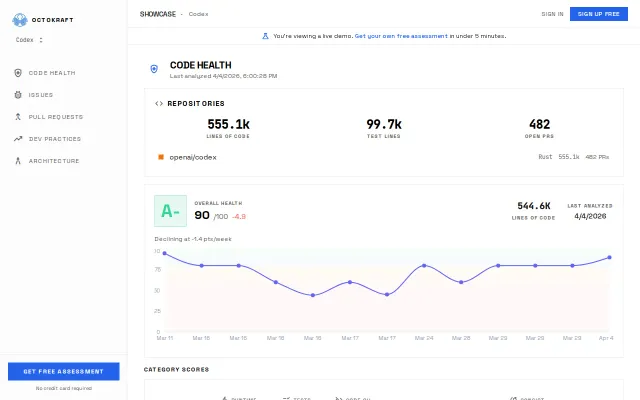Click the flask icon in demo banner
Screen dimensions: 640x400
[265, 36]
